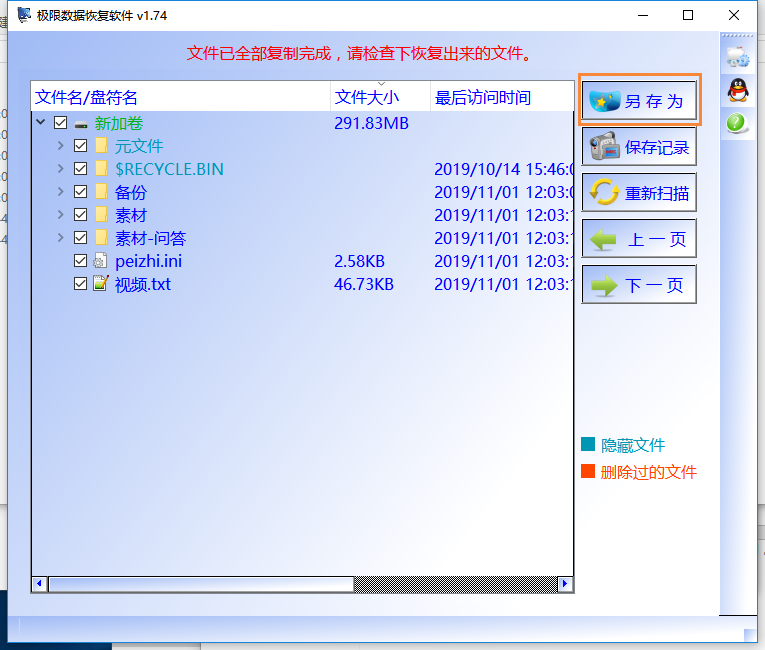Screen dimensions: 765x650
Task: Sort by 文件名/盘符名 column header
Action: [x=181, y=97]
